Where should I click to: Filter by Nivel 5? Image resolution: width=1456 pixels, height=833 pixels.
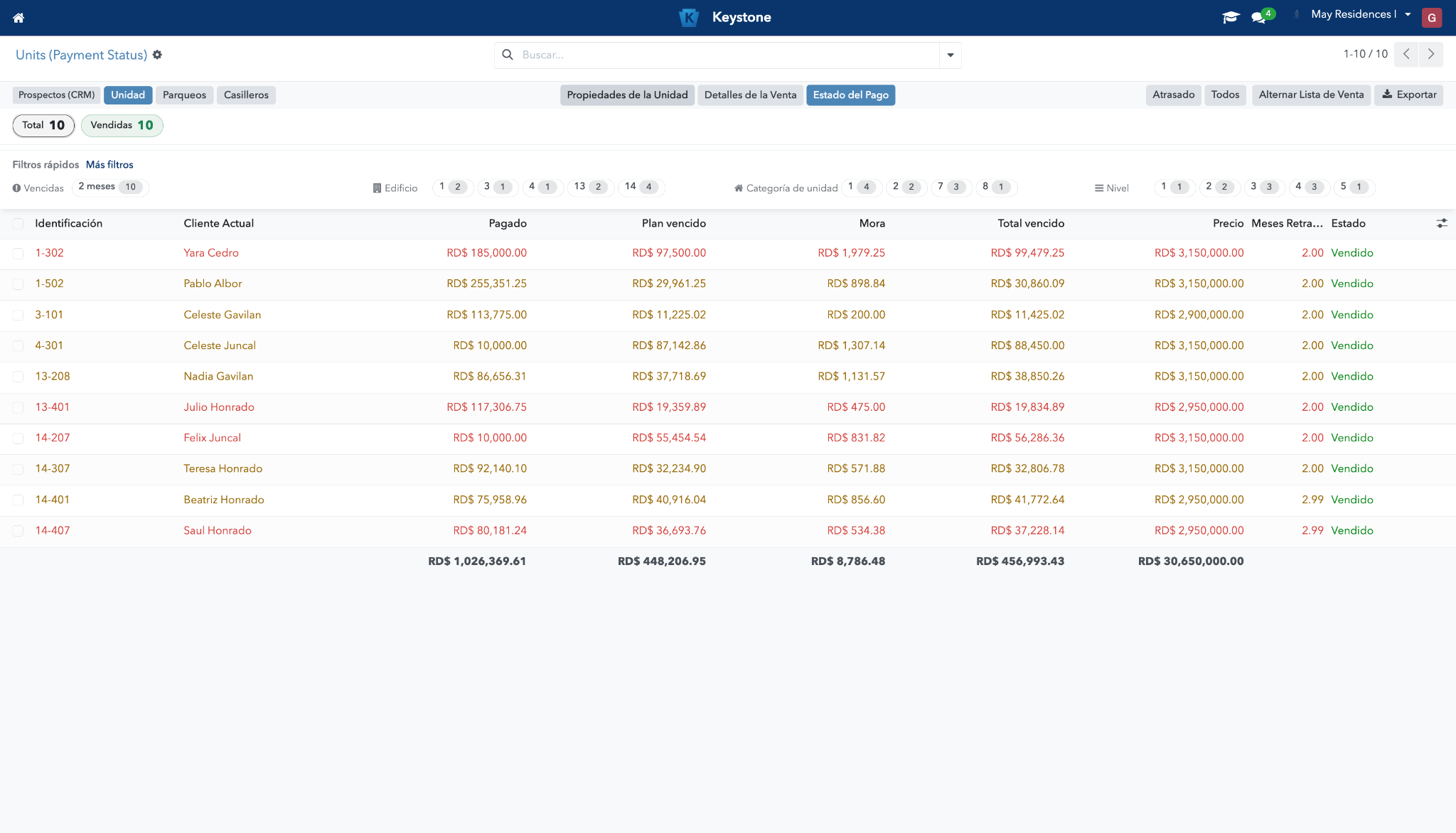click(x=1354, y=187)
